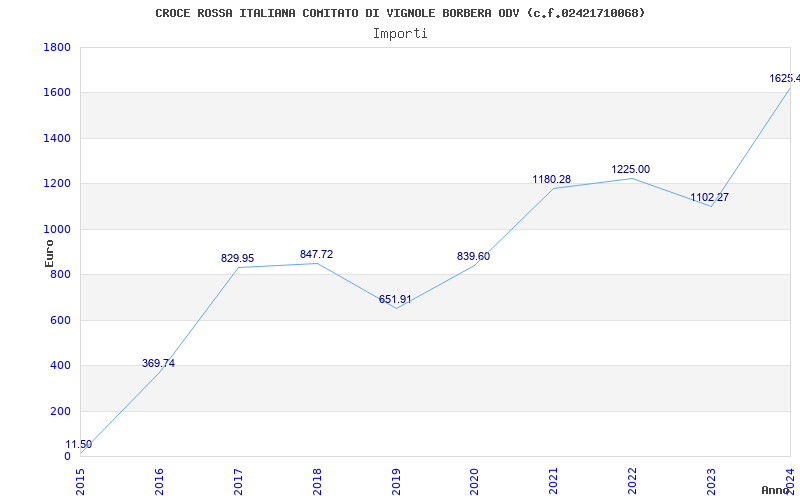Select data label 651.91
The width and height of the screenshot is (800, 500).
(395, 299)
